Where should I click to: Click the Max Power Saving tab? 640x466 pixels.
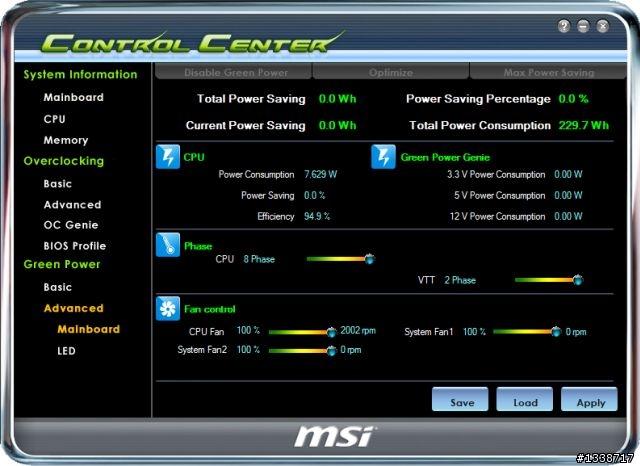tap(548, 72)
